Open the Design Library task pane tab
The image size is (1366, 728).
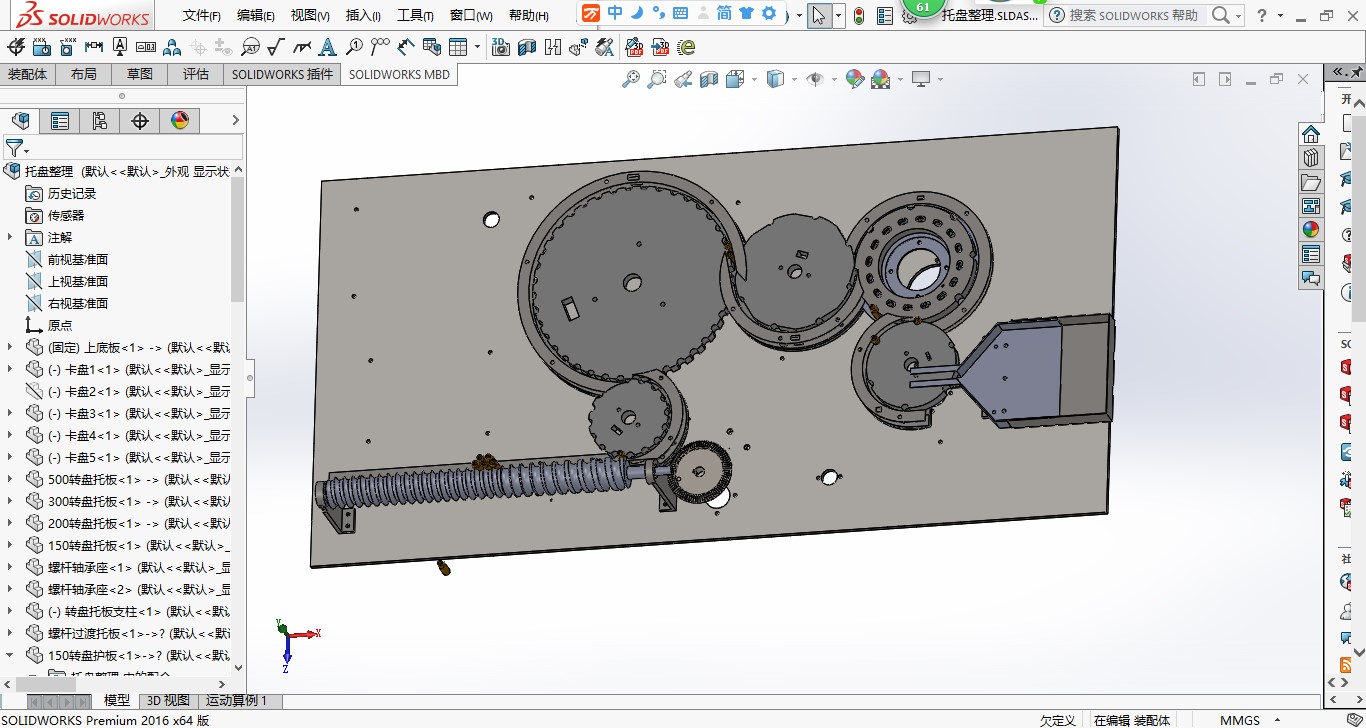point(1311,158)
